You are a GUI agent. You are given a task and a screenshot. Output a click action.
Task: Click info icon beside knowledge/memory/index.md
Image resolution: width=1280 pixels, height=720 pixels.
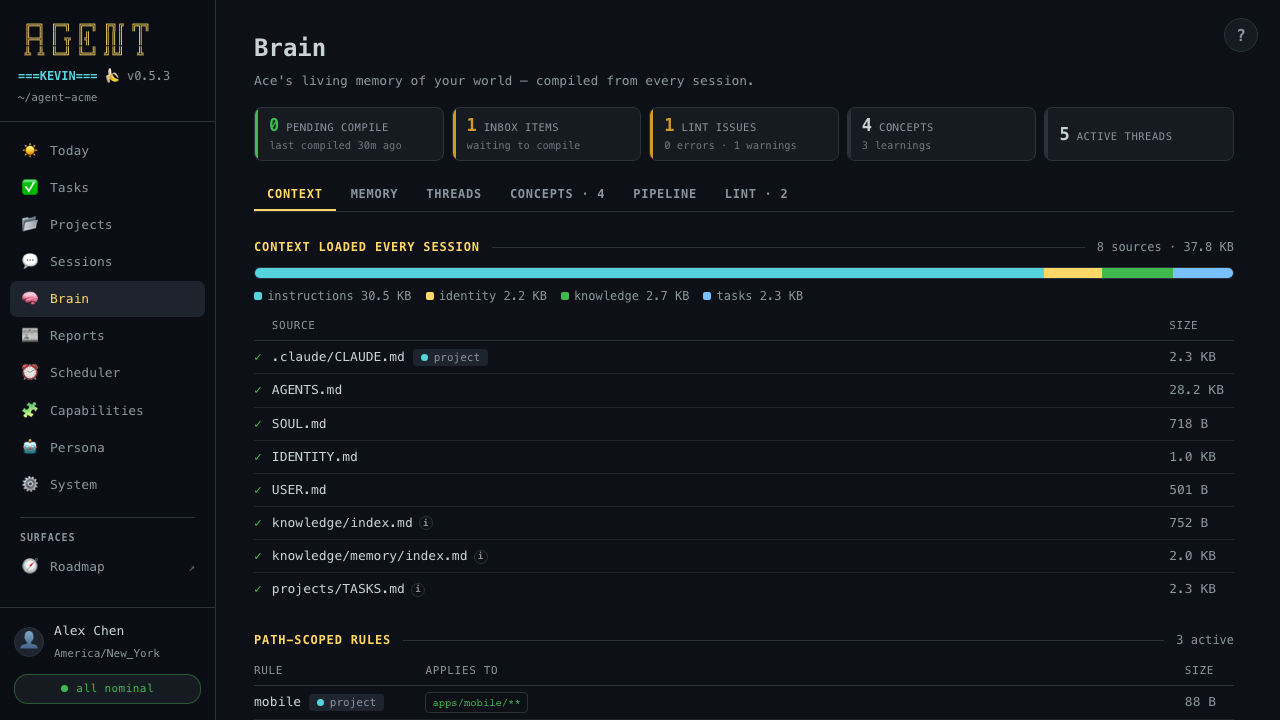point(481,556)
